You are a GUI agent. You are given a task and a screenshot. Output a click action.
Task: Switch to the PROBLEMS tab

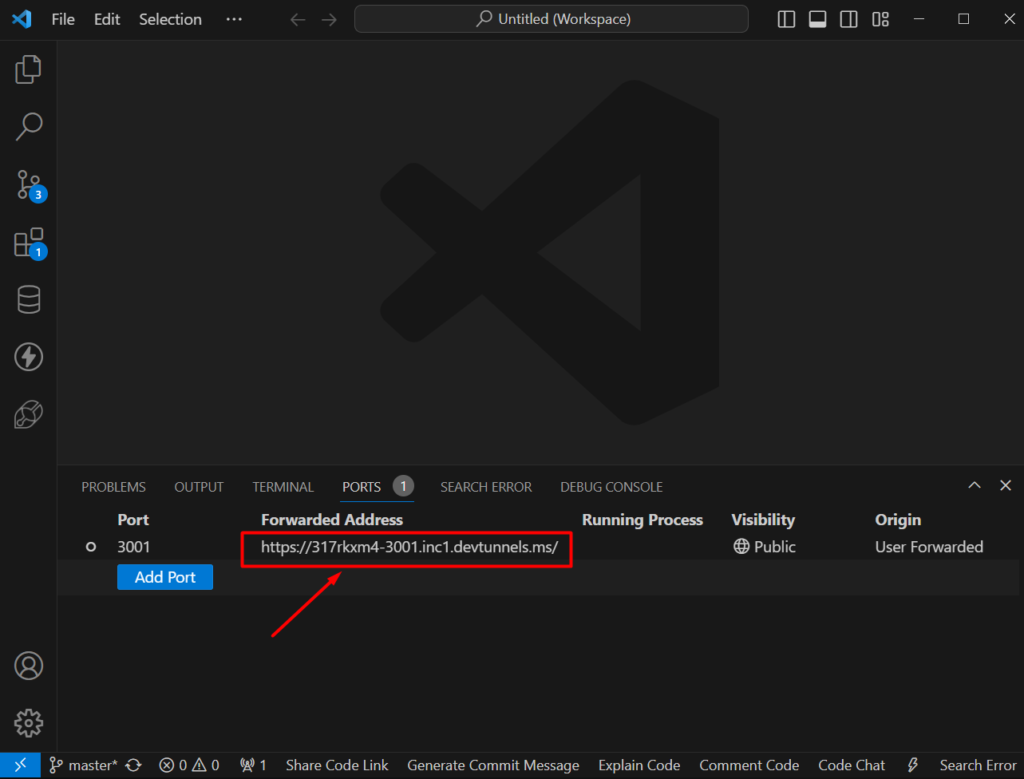point(114,487)
